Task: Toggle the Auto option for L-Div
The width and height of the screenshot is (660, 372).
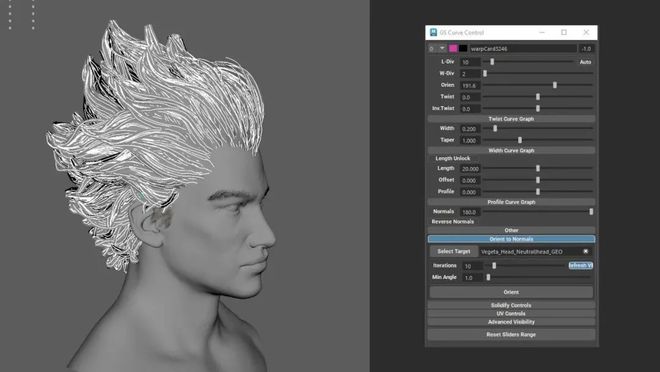Action: click(585, 62)
